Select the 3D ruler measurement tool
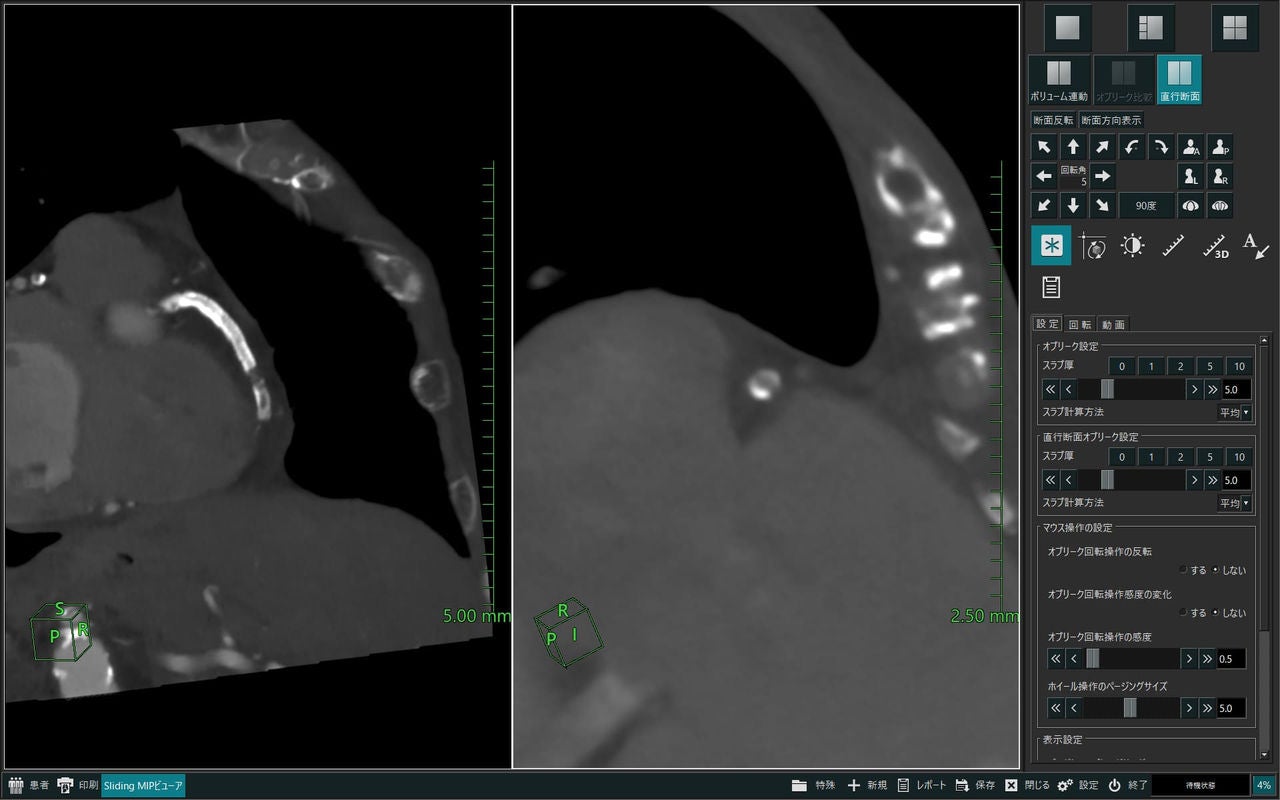The width and height of the screenshot is (1280, 800). click(x=1215, y=246)
